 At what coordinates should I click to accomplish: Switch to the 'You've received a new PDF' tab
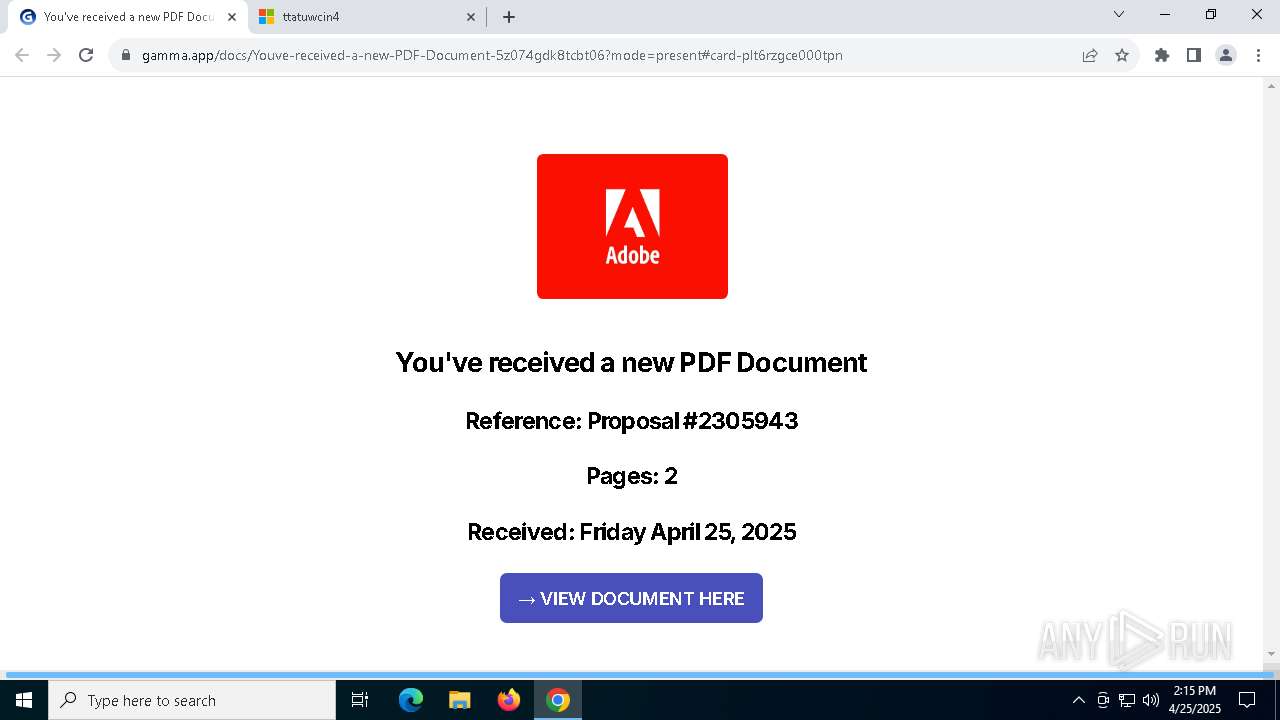[127, 17]
